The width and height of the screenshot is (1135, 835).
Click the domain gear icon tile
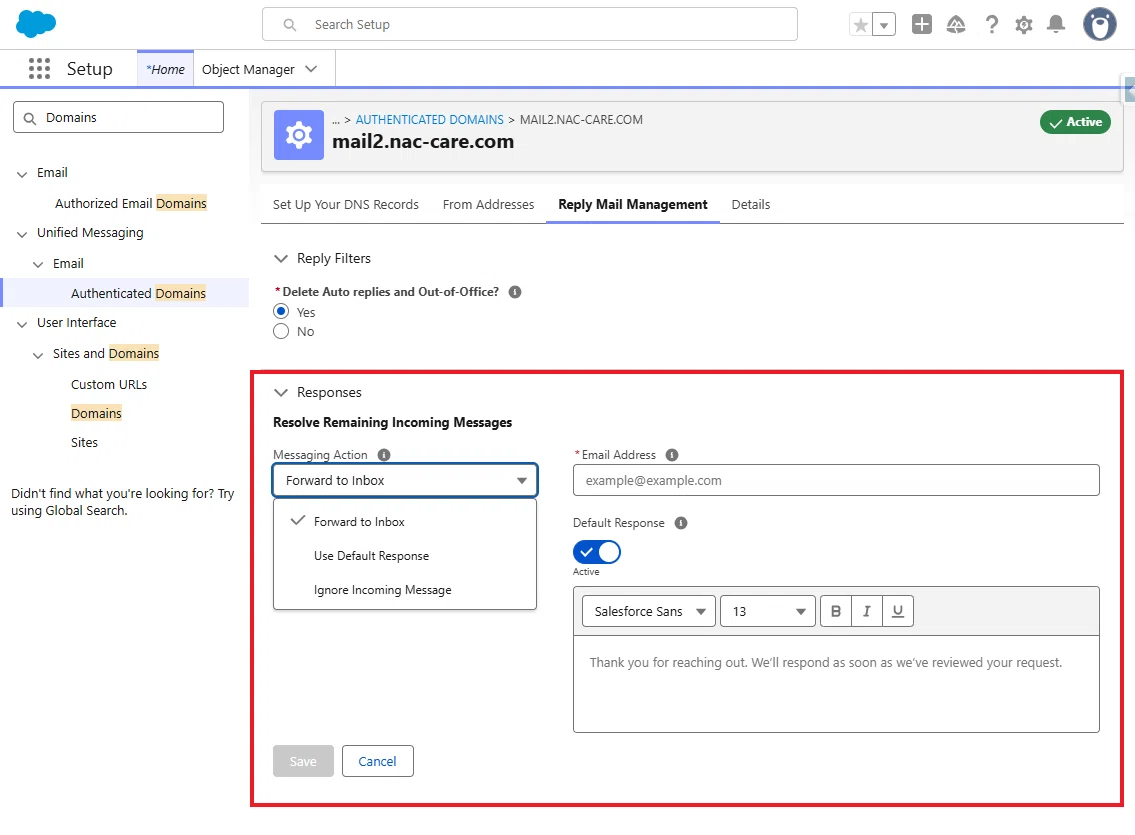pyautogui.click(x=299, y=135)
